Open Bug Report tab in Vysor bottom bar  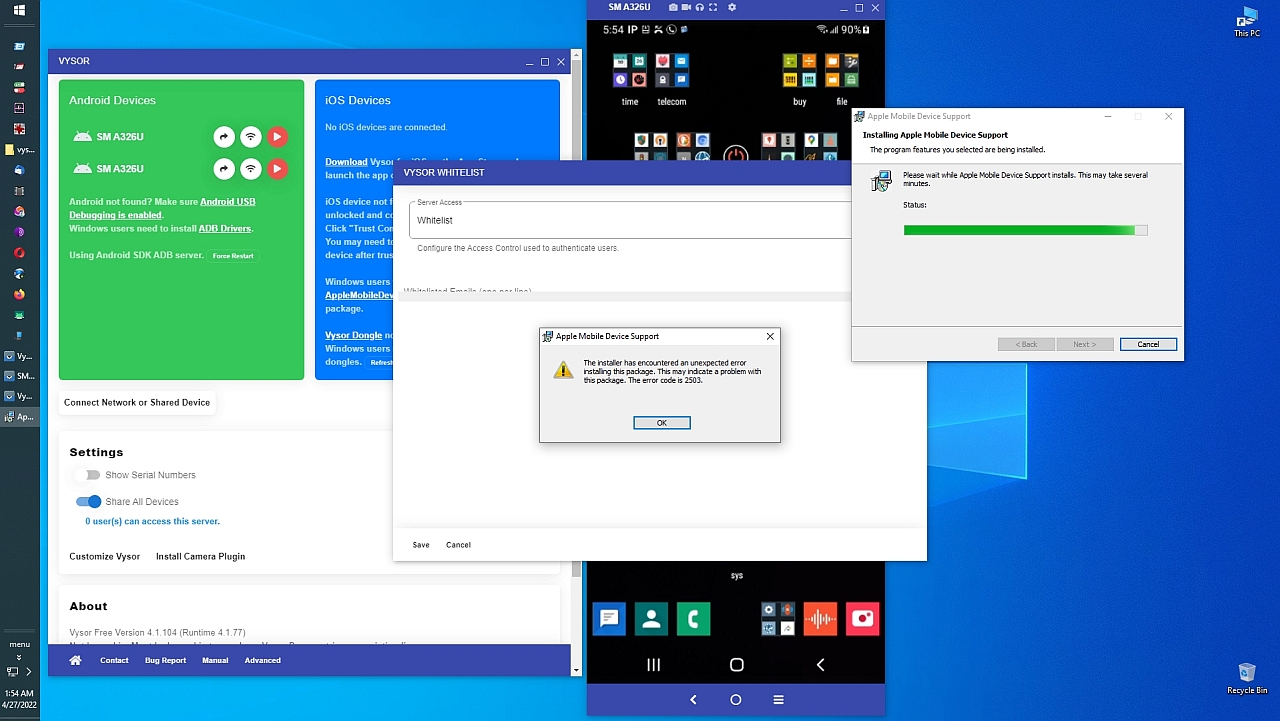[x=165, y=660]
